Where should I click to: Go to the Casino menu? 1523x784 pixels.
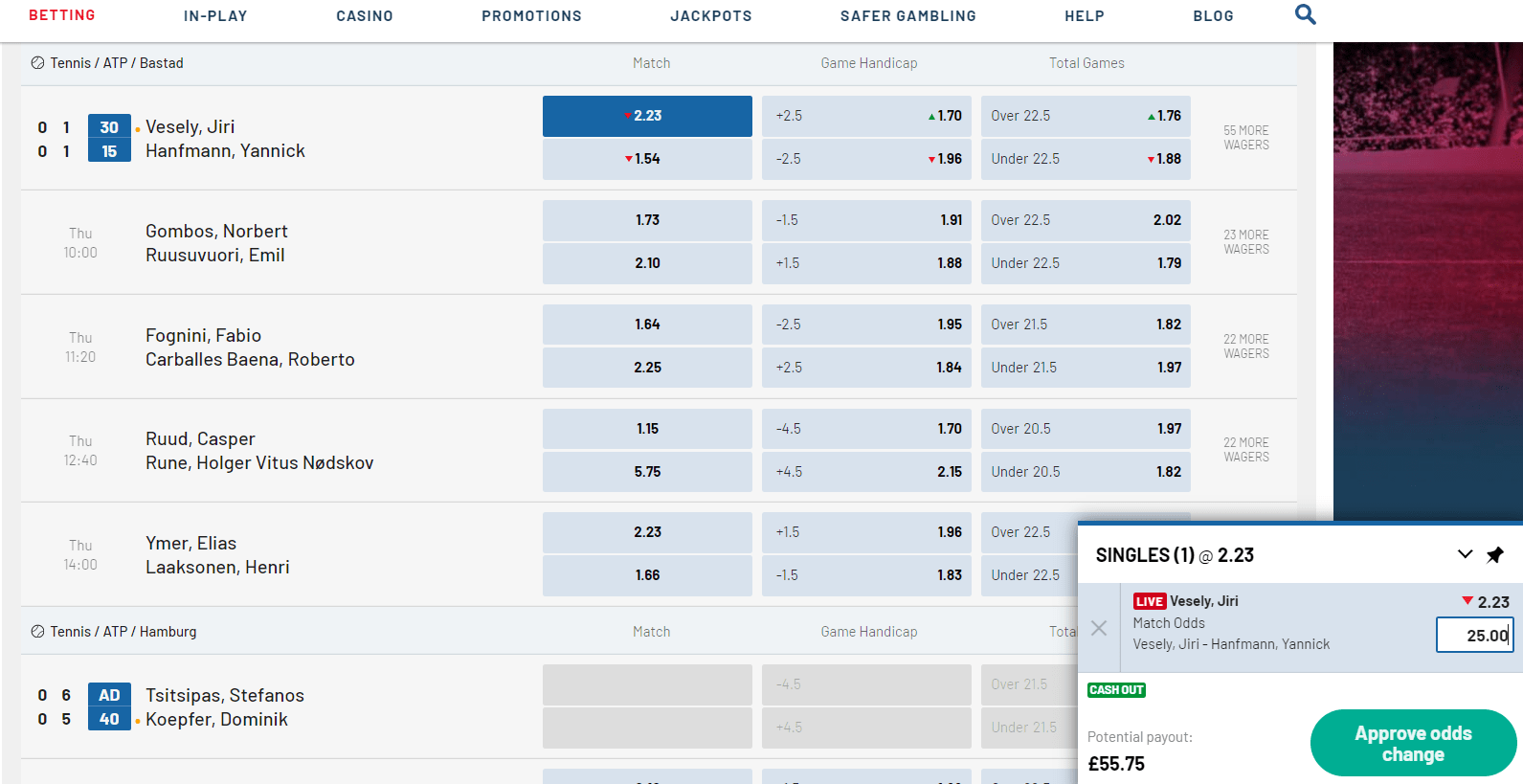[365, 16]
